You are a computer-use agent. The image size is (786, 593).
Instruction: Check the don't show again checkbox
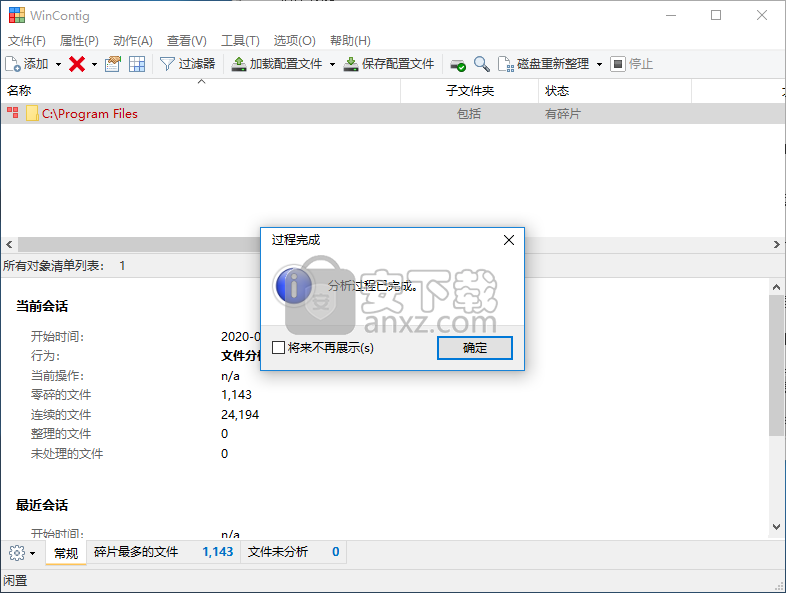point(278,347)
